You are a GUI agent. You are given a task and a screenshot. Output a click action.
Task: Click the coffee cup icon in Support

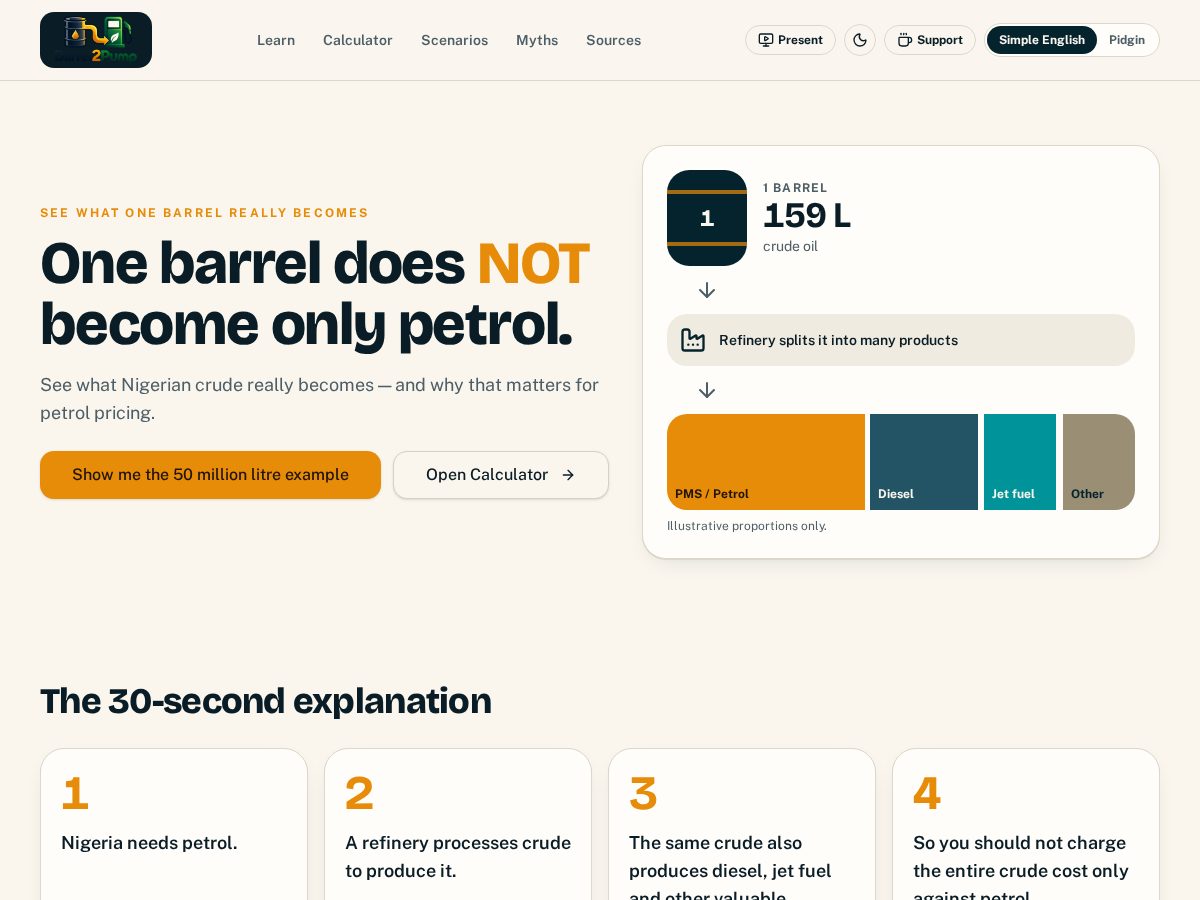coord(905,40)
